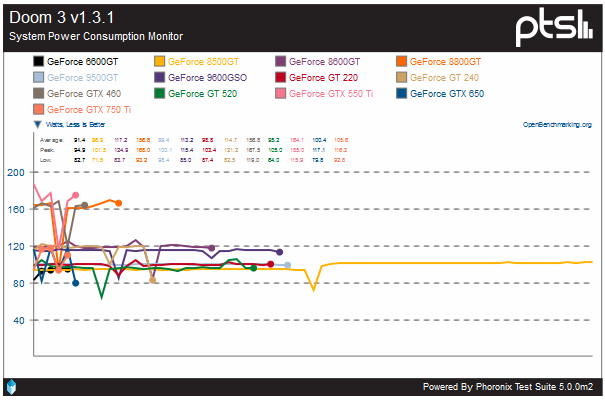Click the Doom 3 v1.3.1 title
This screenshot has height=400, width=605.
pyautogui.click(x=62, y=18)
